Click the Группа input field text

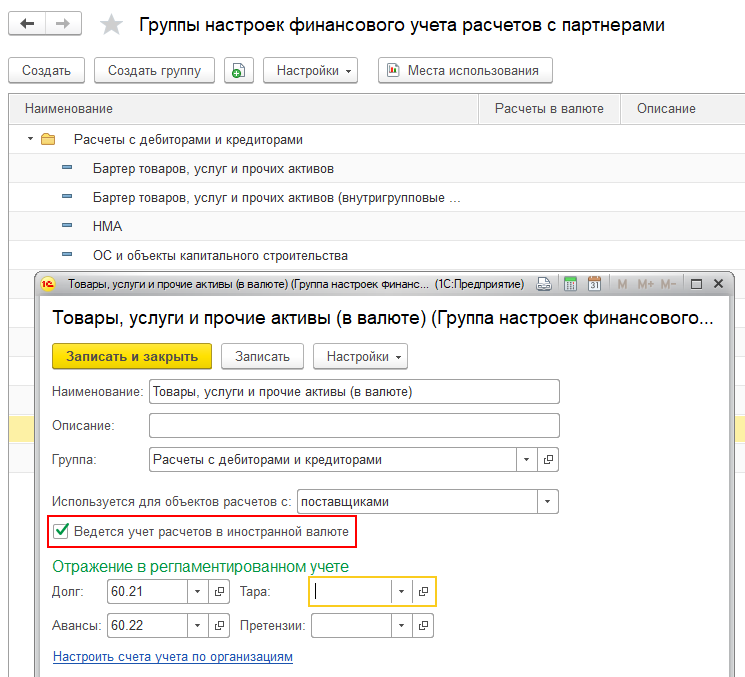pos(333,460)
